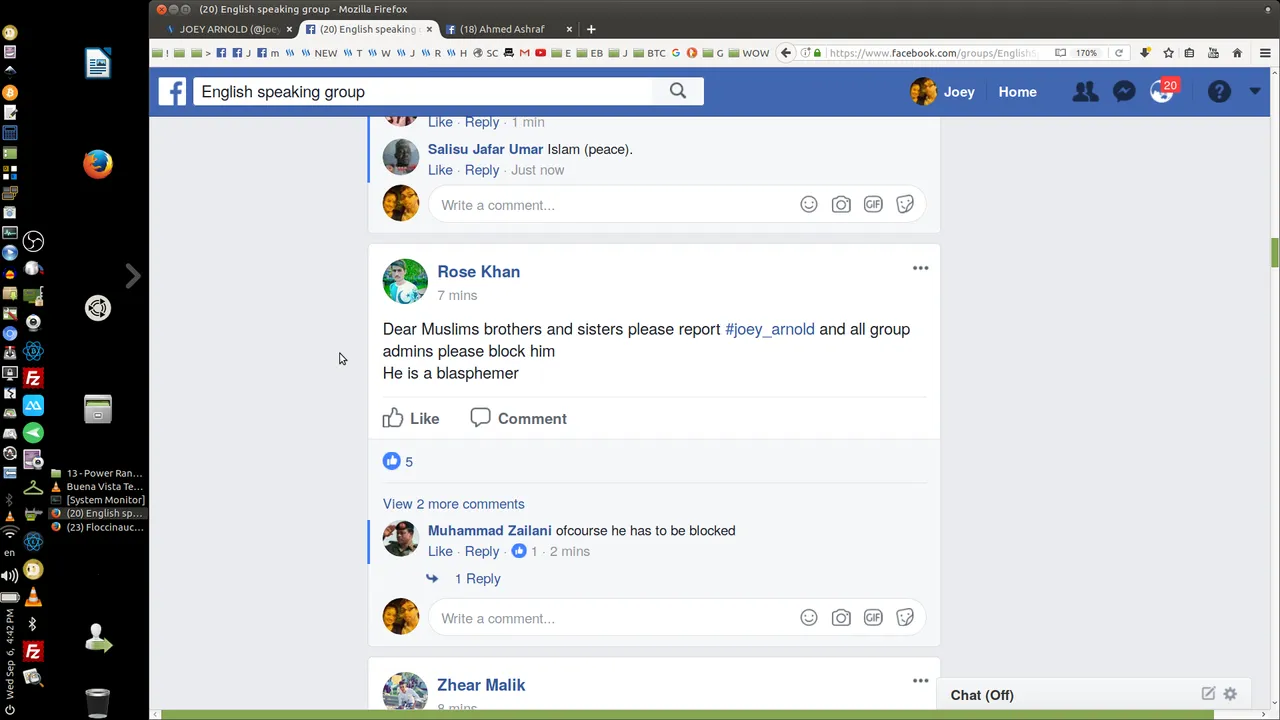This screenshot has width=1280, height=720.
Task: Click the Facebook logo icon
Action: 172,92
